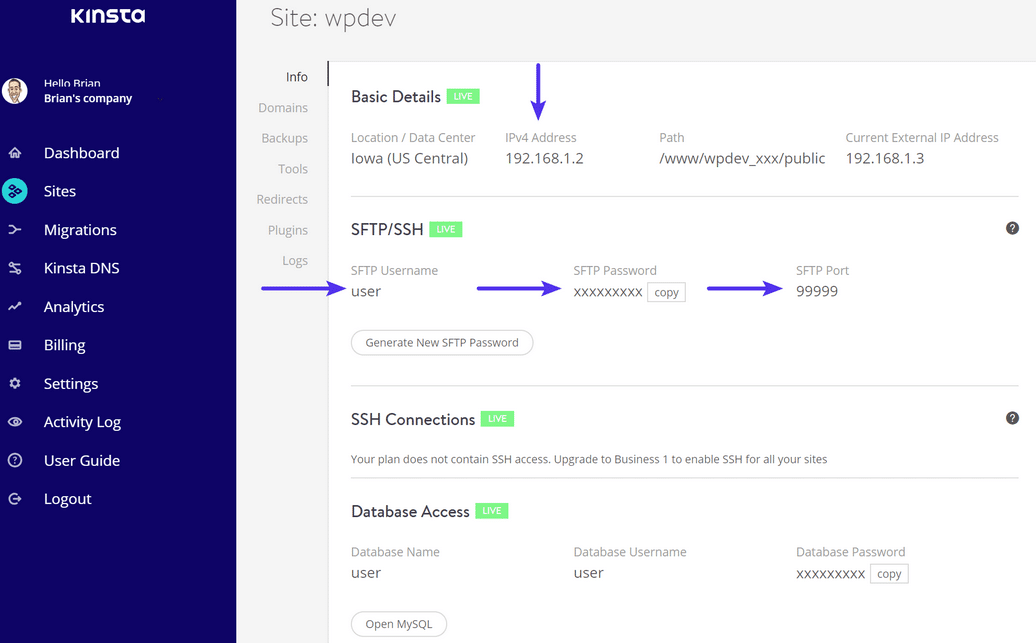Click the Kinsta logo
Viewport: 1036px width, 643px height.
pos(107,16)
